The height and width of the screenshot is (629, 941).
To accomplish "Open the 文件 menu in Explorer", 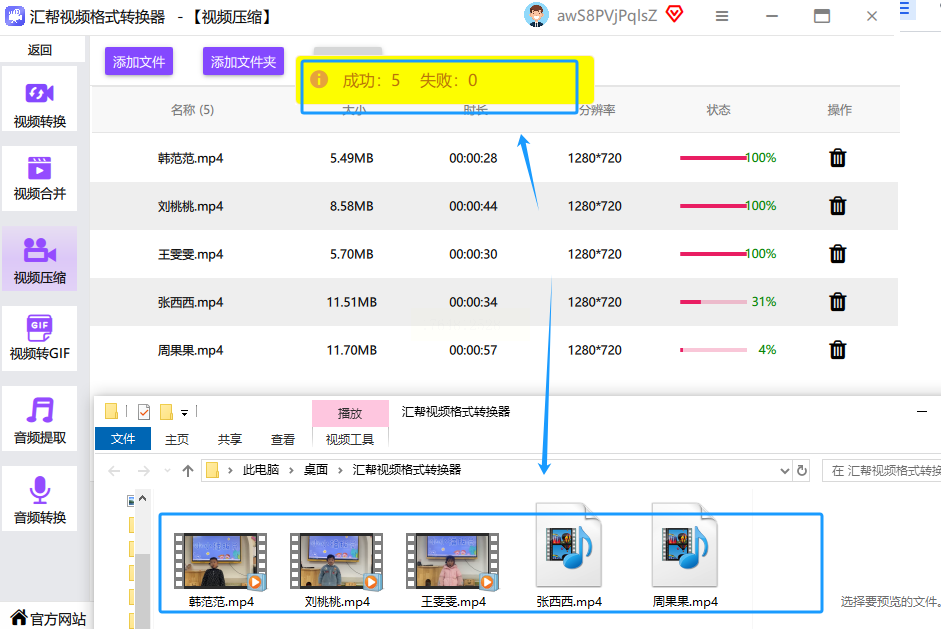I will point(123,439).
